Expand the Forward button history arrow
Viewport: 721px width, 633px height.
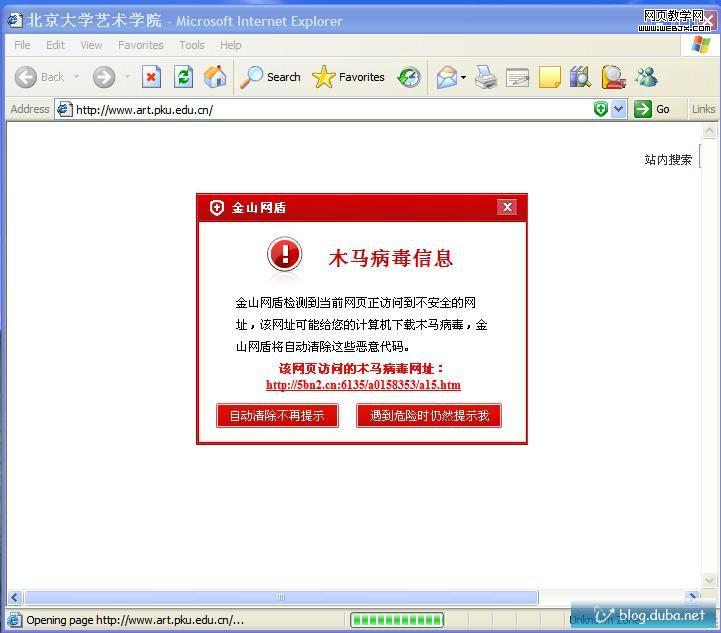click(x=127, y=77)
